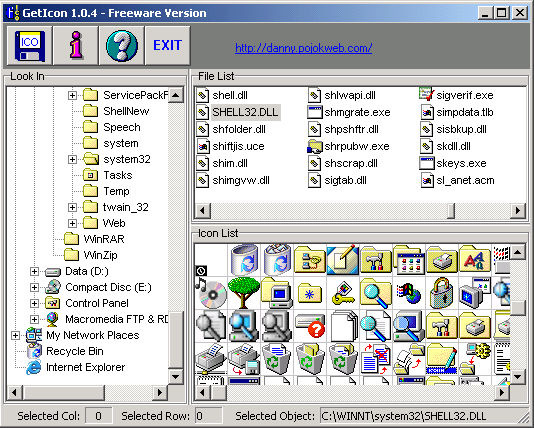Select the document with red X icon
Viewport: 534px width, 428px height.
pyautogui.click(x=376, y=359)
